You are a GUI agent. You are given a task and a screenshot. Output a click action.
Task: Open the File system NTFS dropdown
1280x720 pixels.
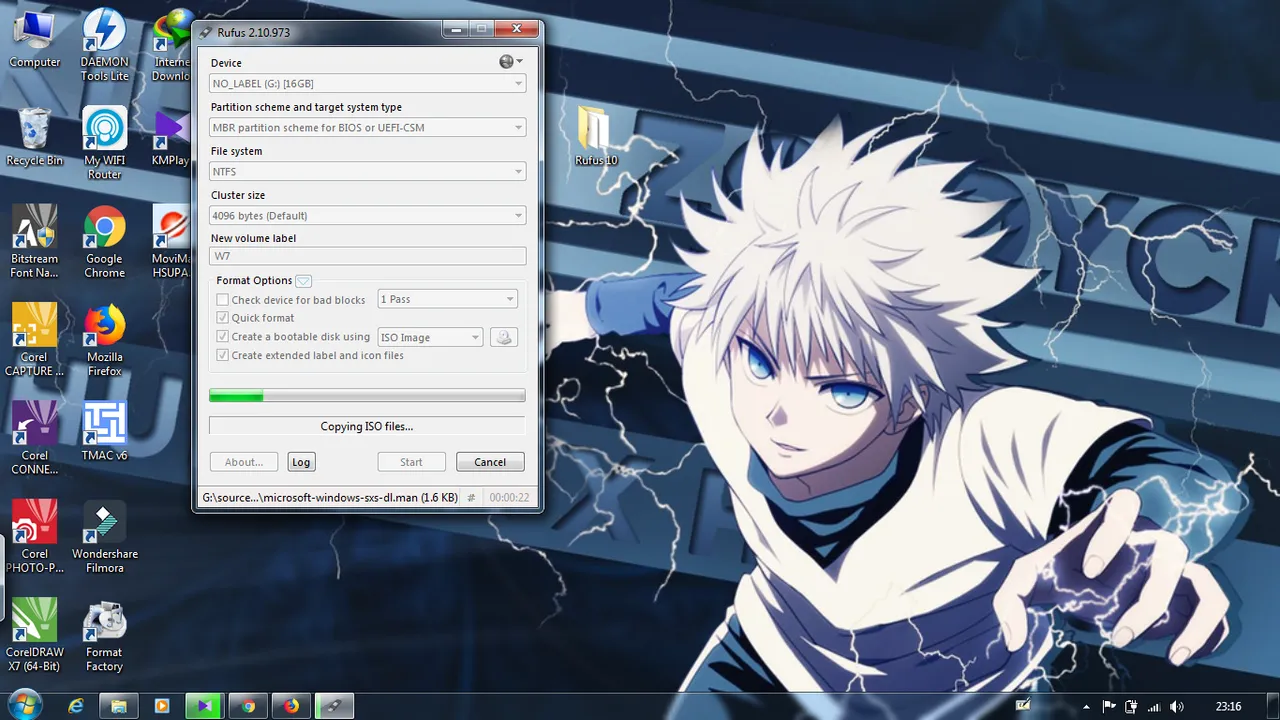coord(368,172)
